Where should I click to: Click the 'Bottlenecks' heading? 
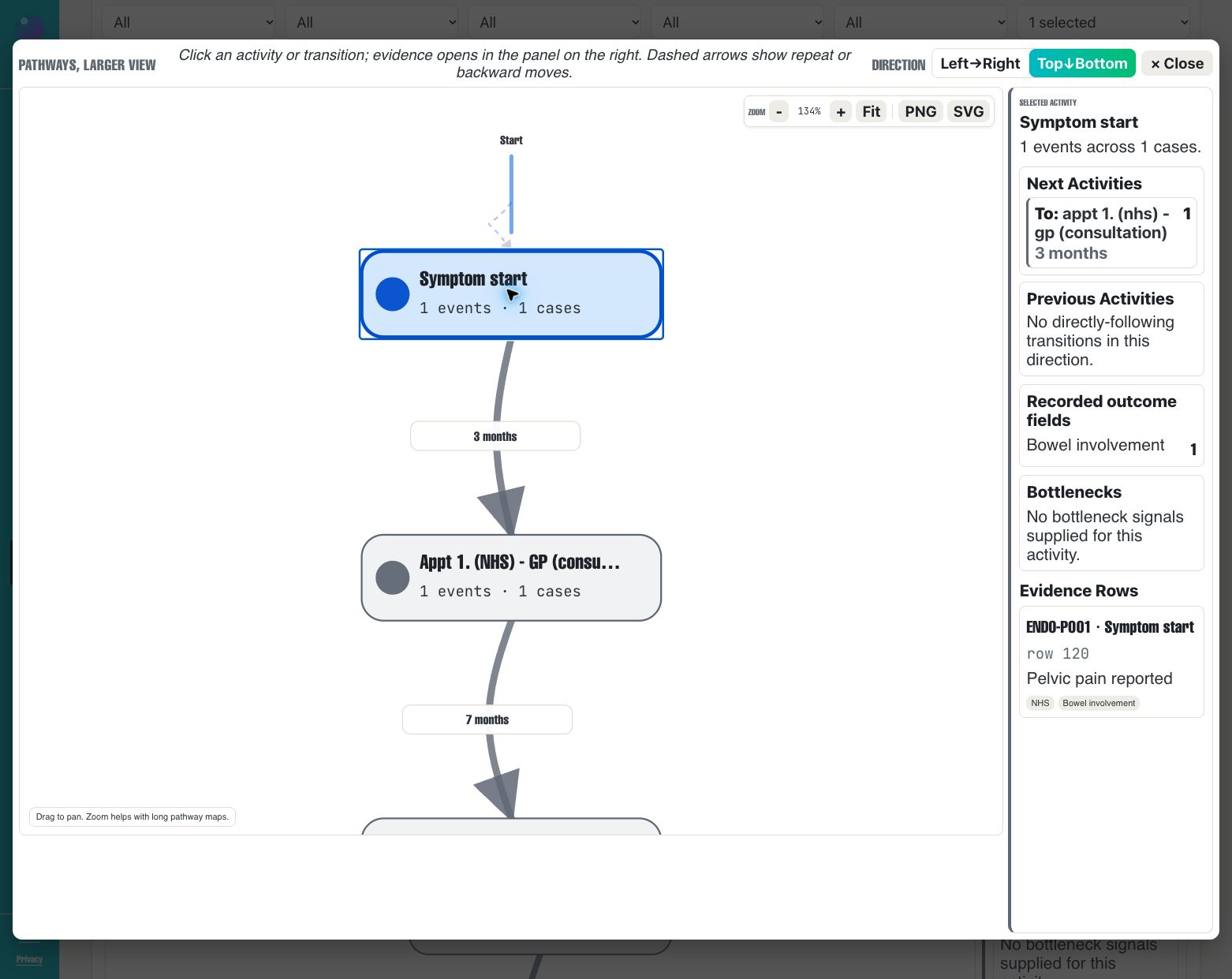[1074, 492]
